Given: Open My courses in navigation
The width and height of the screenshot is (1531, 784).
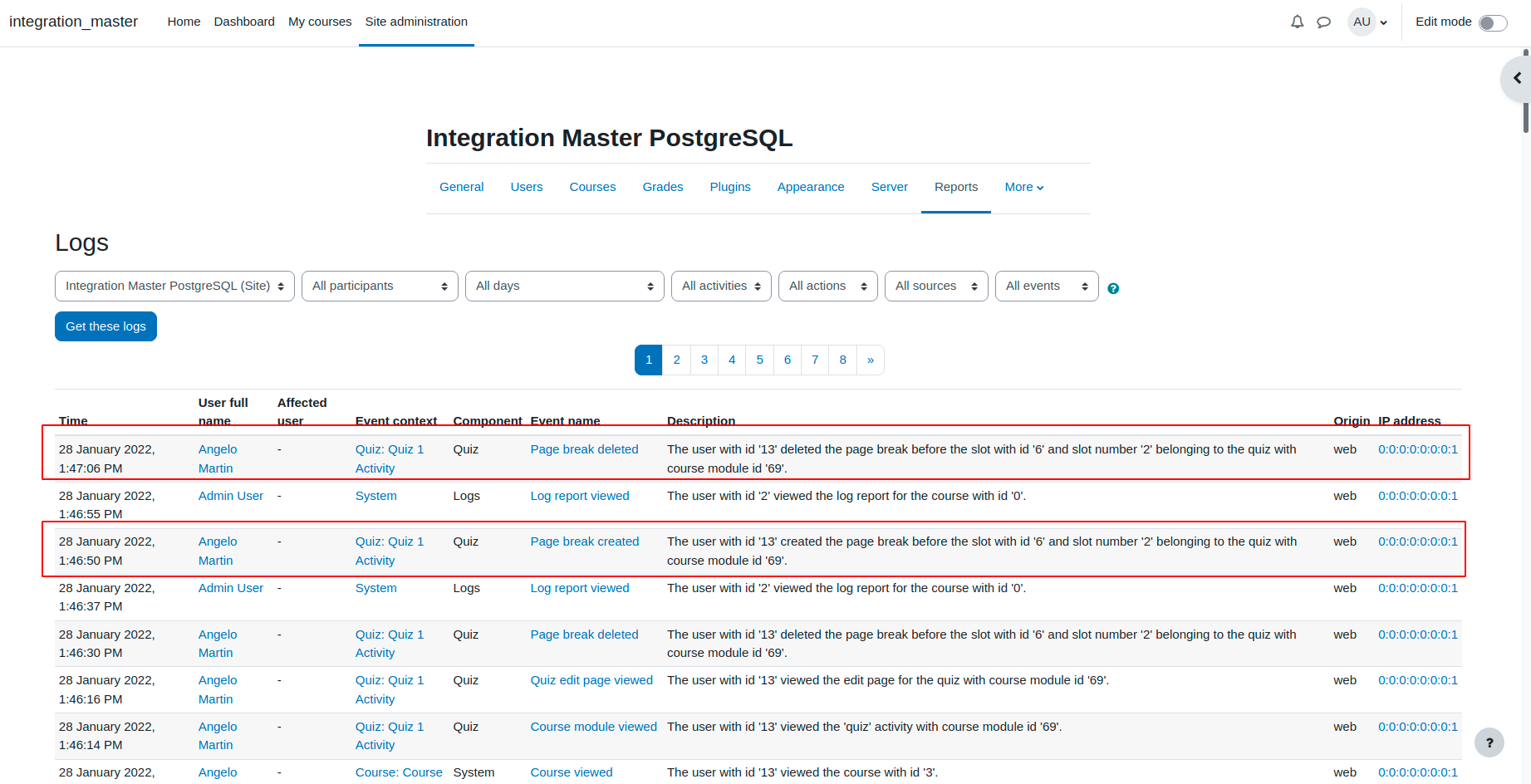Looking at the screenshot, I should [x=320, y=22].
